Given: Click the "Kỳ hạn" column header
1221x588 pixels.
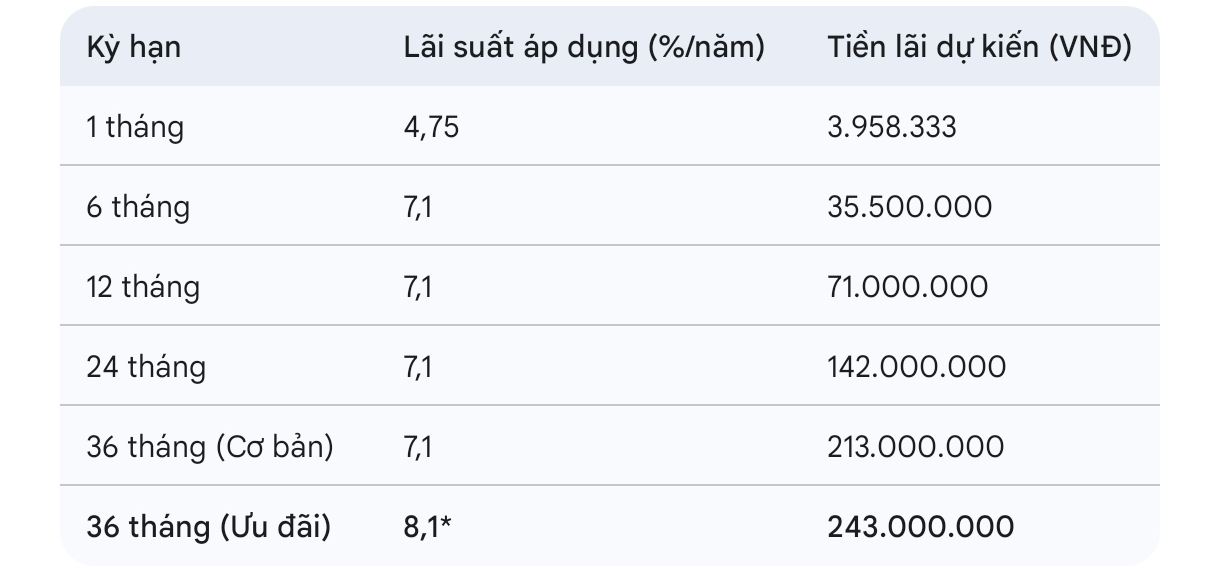Looking at the screenshot, I should [134, 48].
